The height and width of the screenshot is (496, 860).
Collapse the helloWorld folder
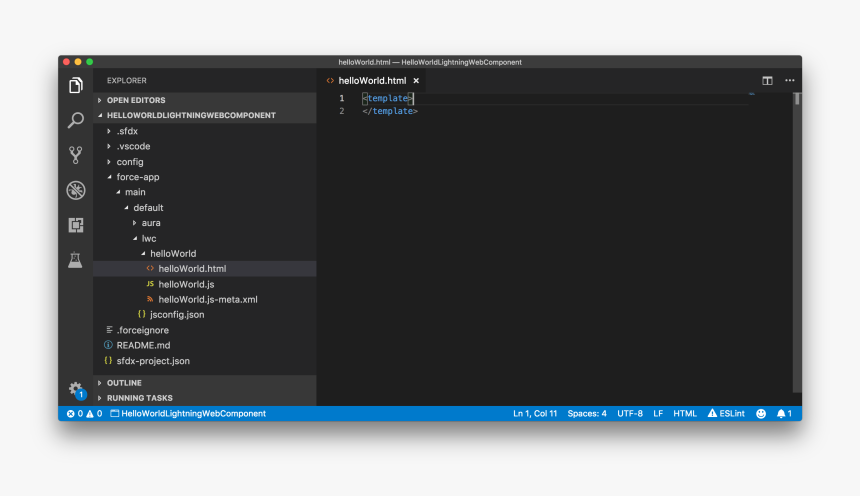143,253
